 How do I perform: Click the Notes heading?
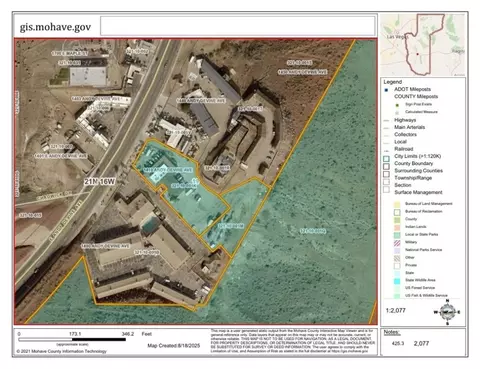(392, 332)
